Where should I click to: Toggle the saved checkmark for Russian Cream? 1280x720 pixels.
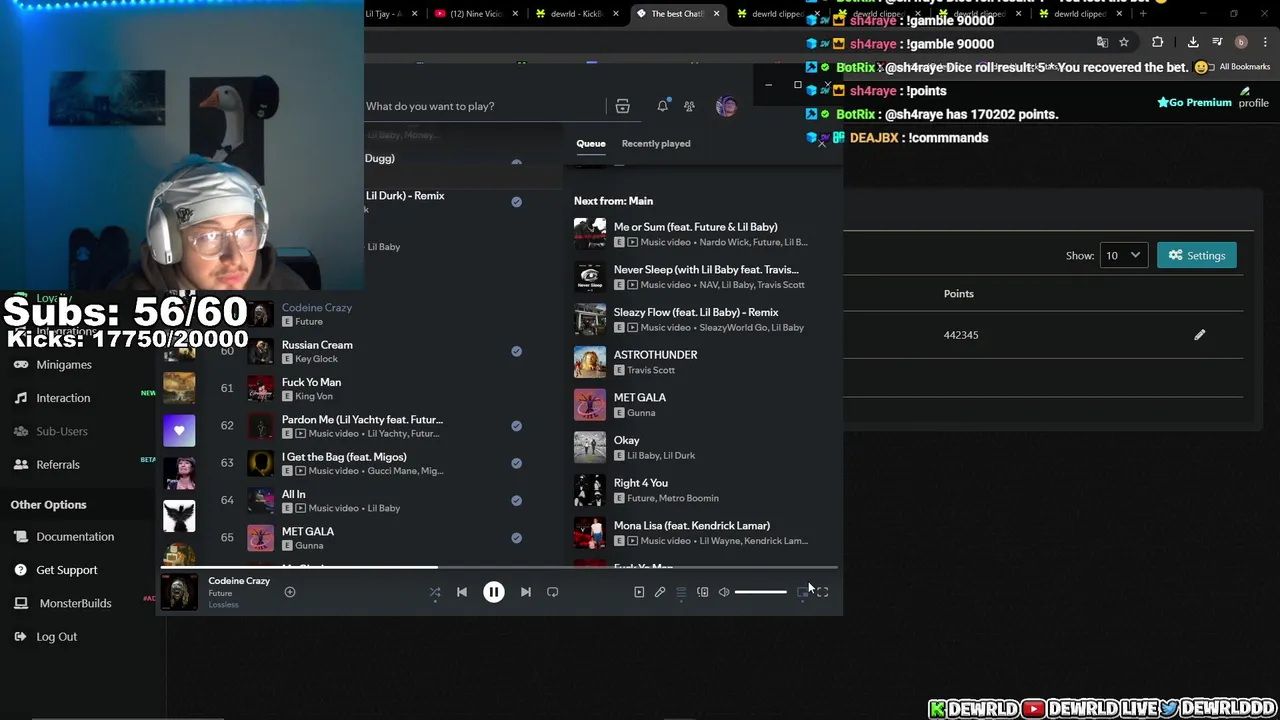(x=516, y=351)
